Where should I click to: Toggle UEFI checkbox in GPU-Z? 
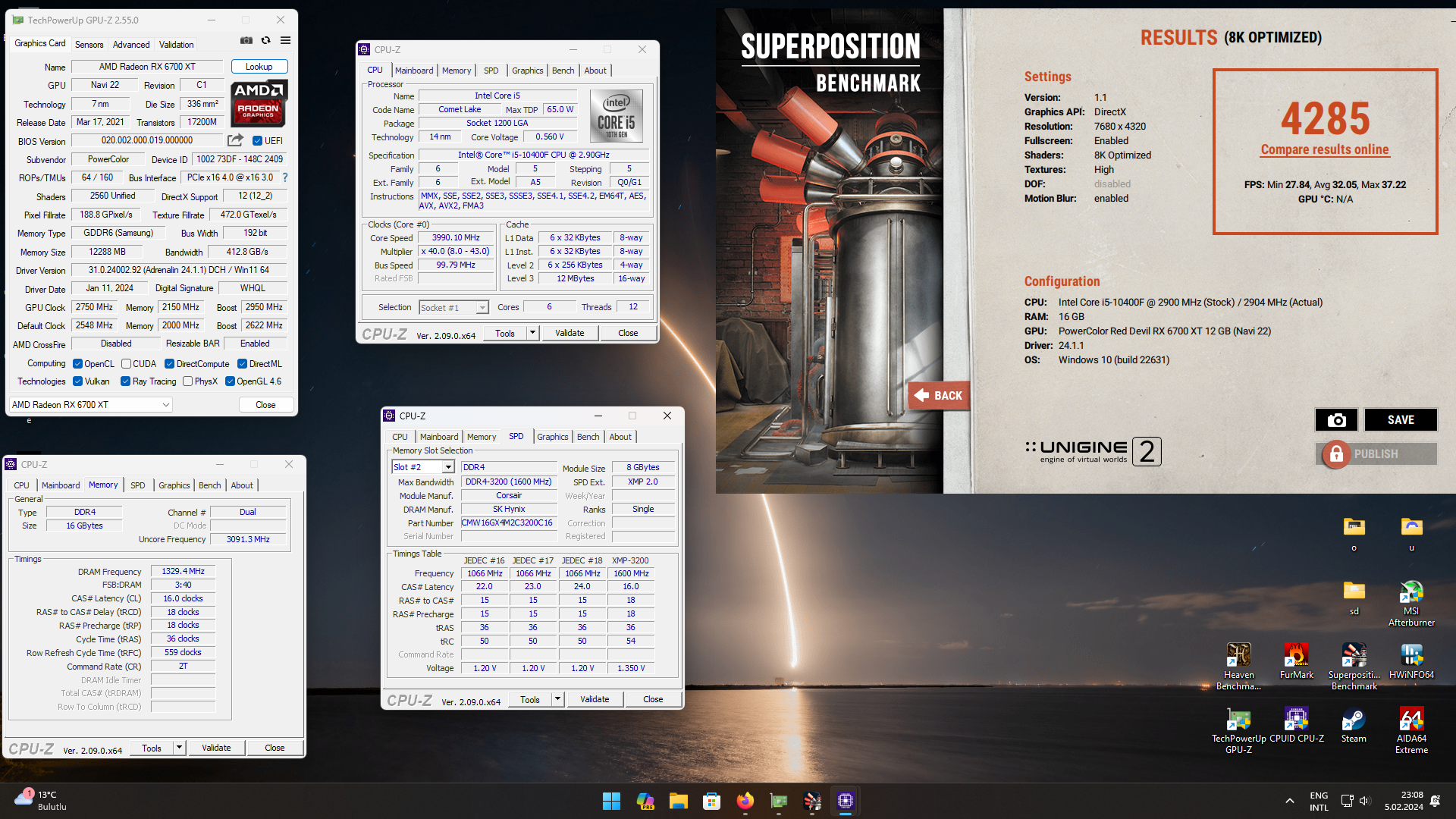point(258,140)
